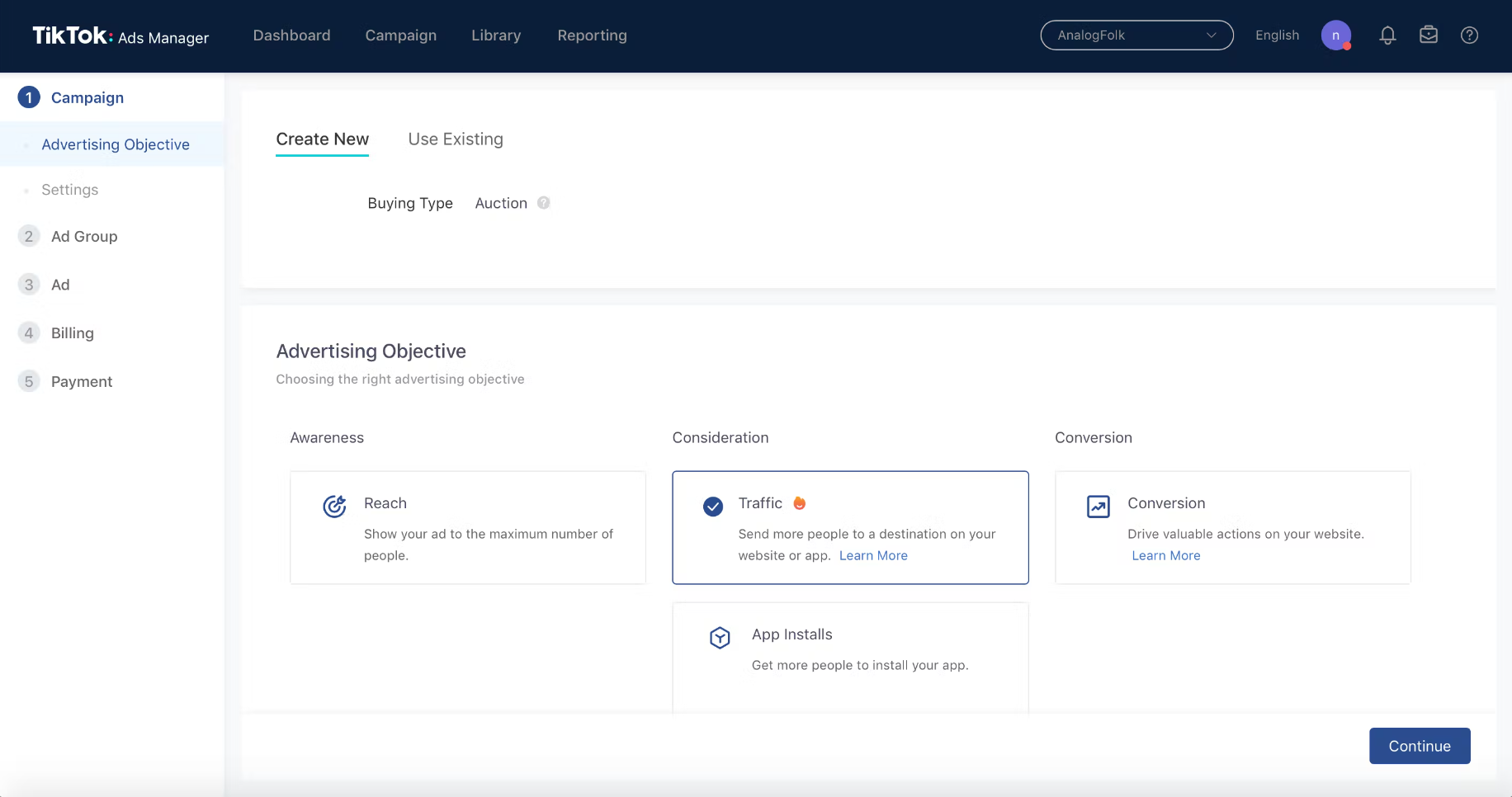This screenshot has width=1512, height=797.
Task: Open the user profile avatar
Action: tap(1335, 35)
